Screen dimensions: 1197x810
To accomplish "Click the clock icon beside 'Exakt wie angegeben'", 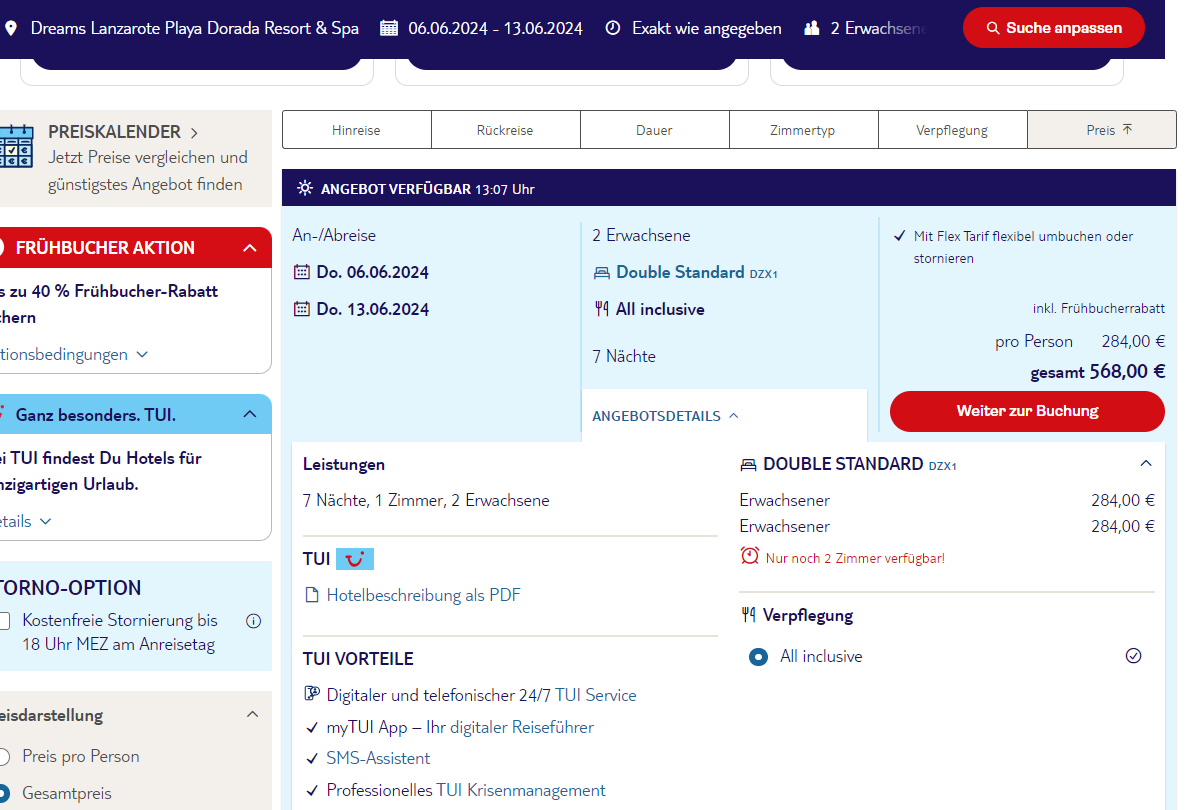I will click(613, 28).
